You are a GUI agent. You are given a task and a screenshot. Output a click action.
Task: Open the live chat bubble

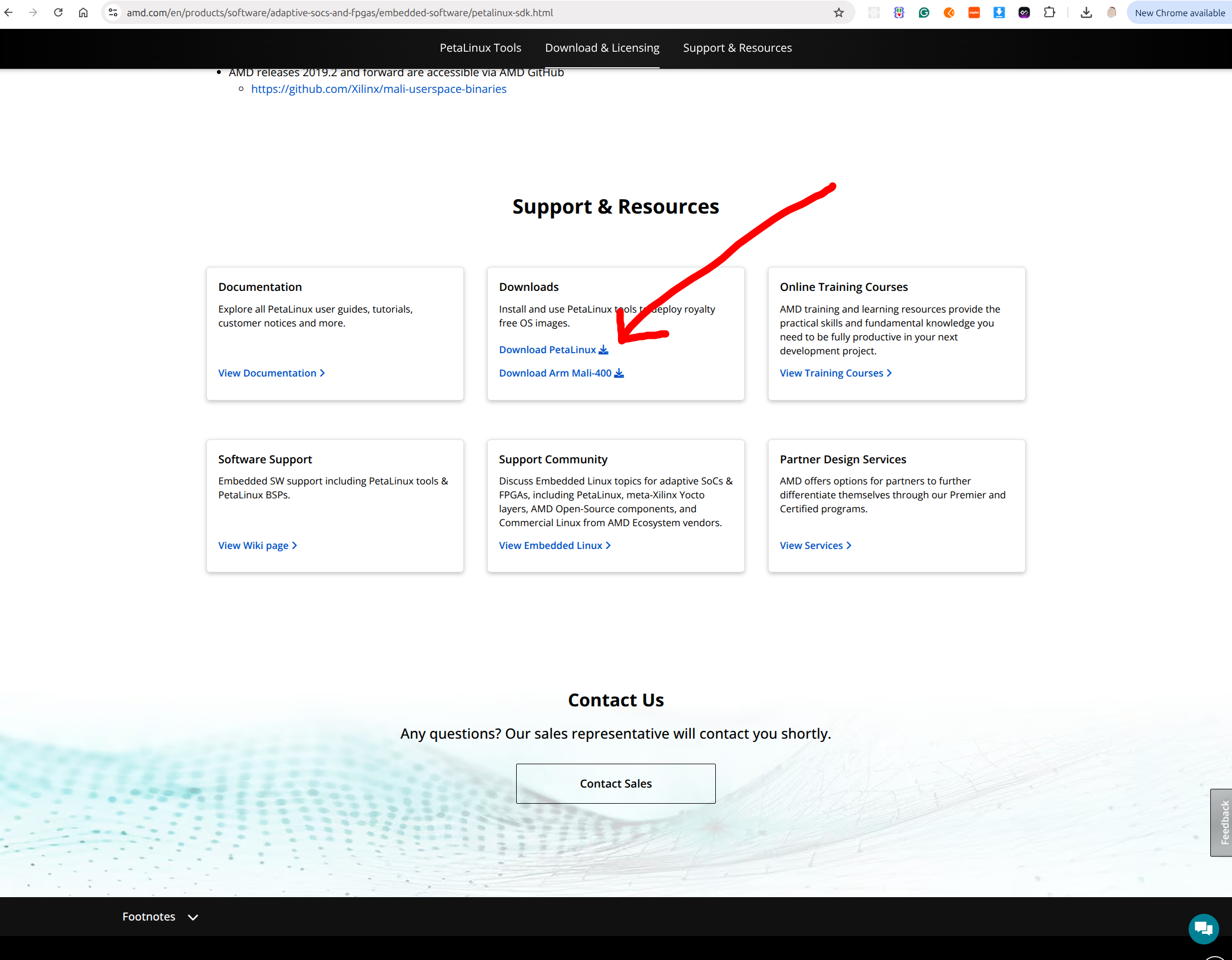(1203, 928)
